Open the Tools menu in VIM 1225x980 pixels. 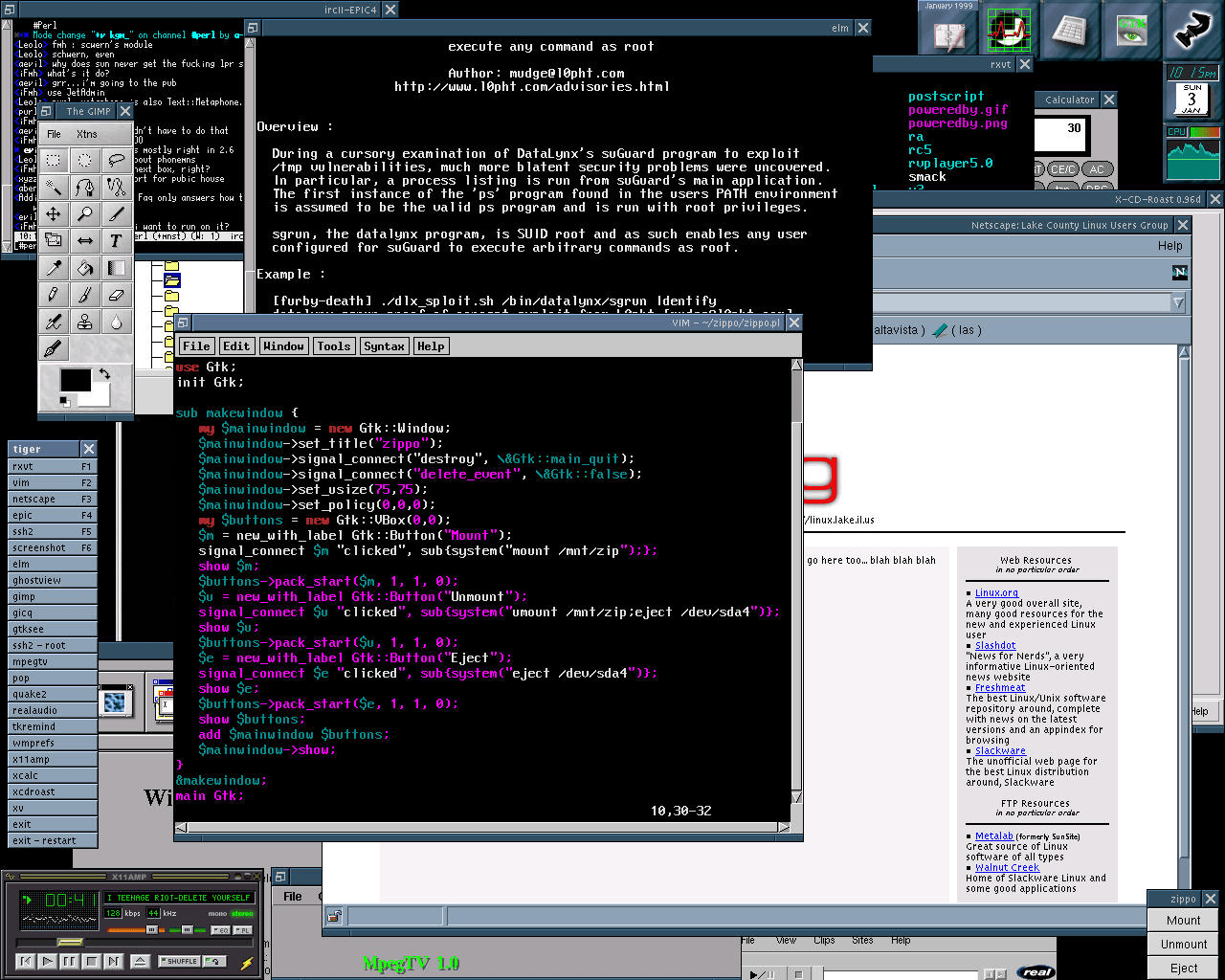[x=333, y=346]
